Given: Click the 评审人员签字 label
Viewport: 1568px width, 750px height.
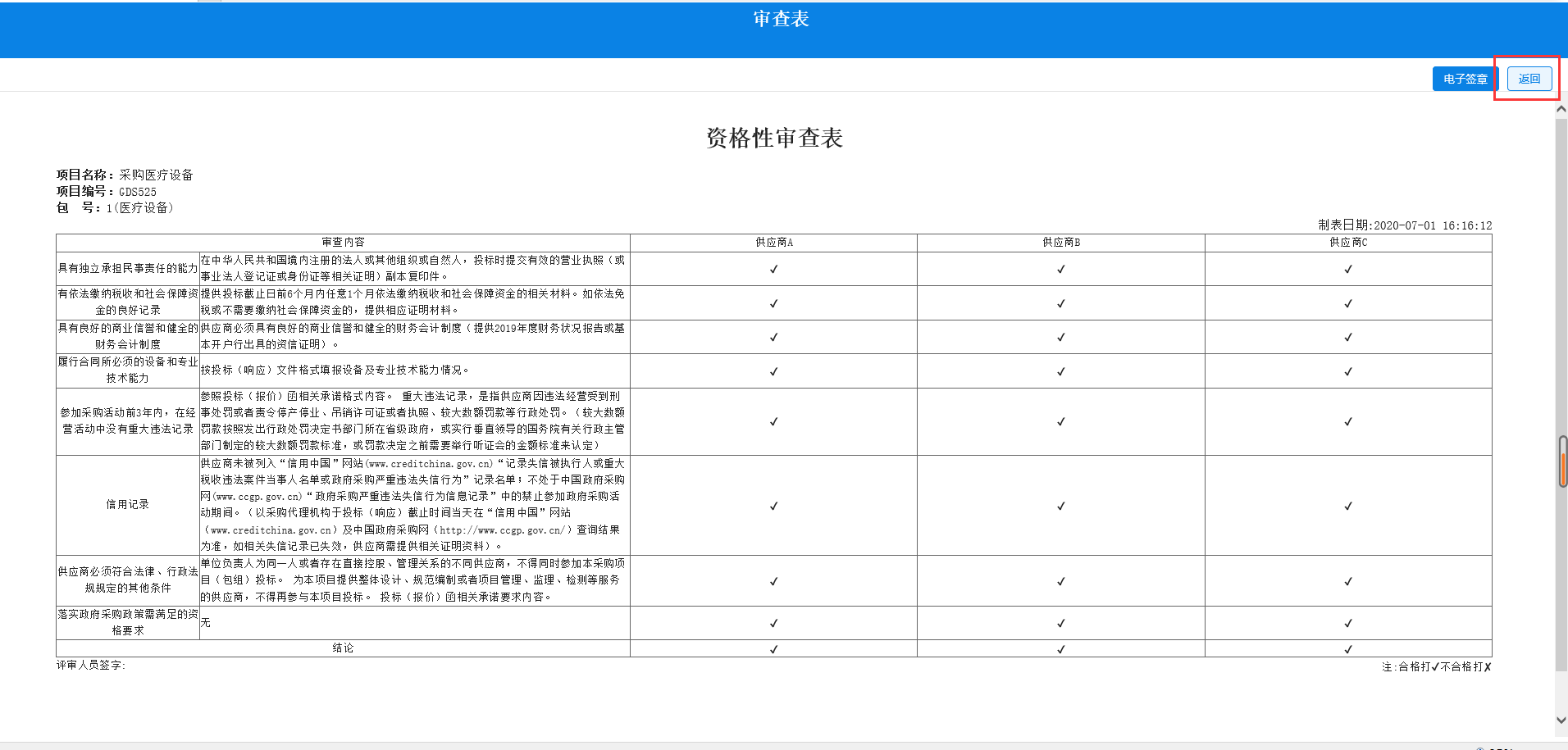Looking at the screenshot, I should pos(91,666).
